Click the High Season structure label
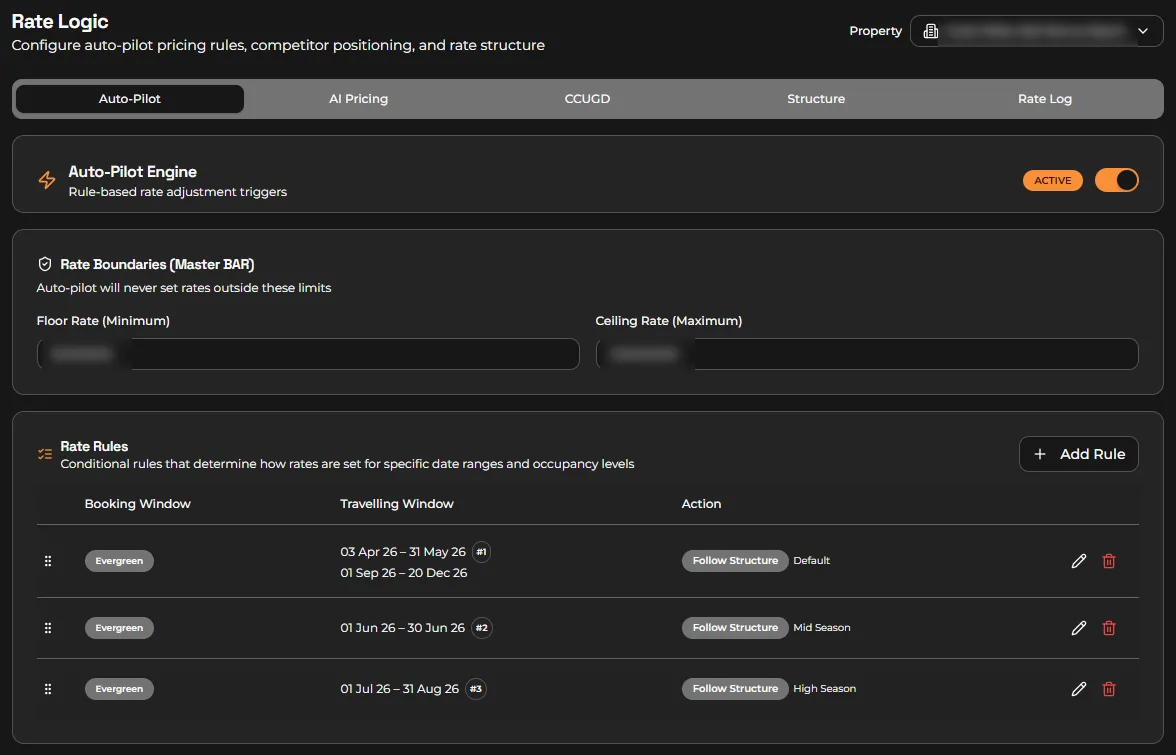The width and height of the screenshot is (1176, 755). tap(824, 689)
